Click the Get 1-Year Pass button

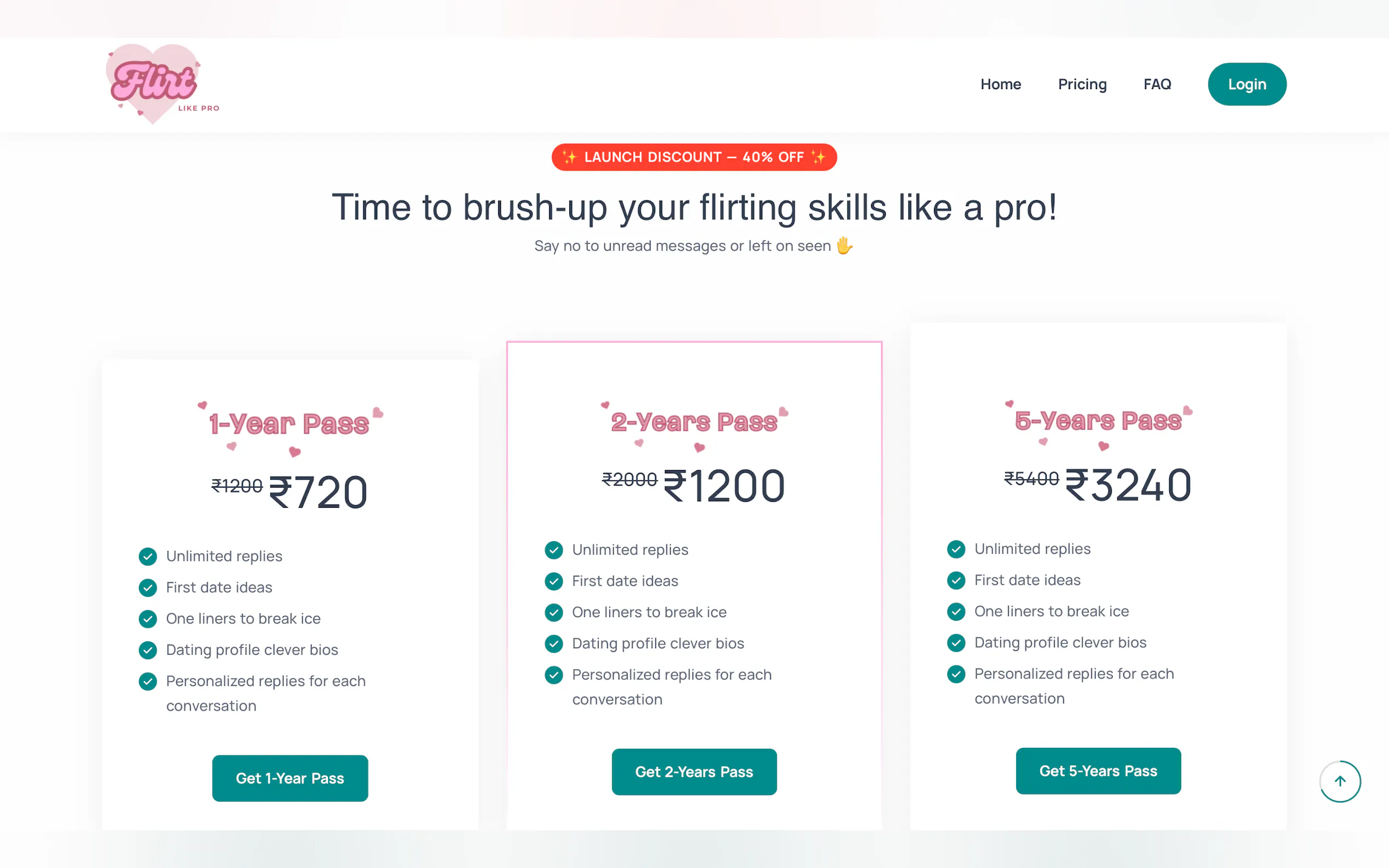(x=290, y=778)
